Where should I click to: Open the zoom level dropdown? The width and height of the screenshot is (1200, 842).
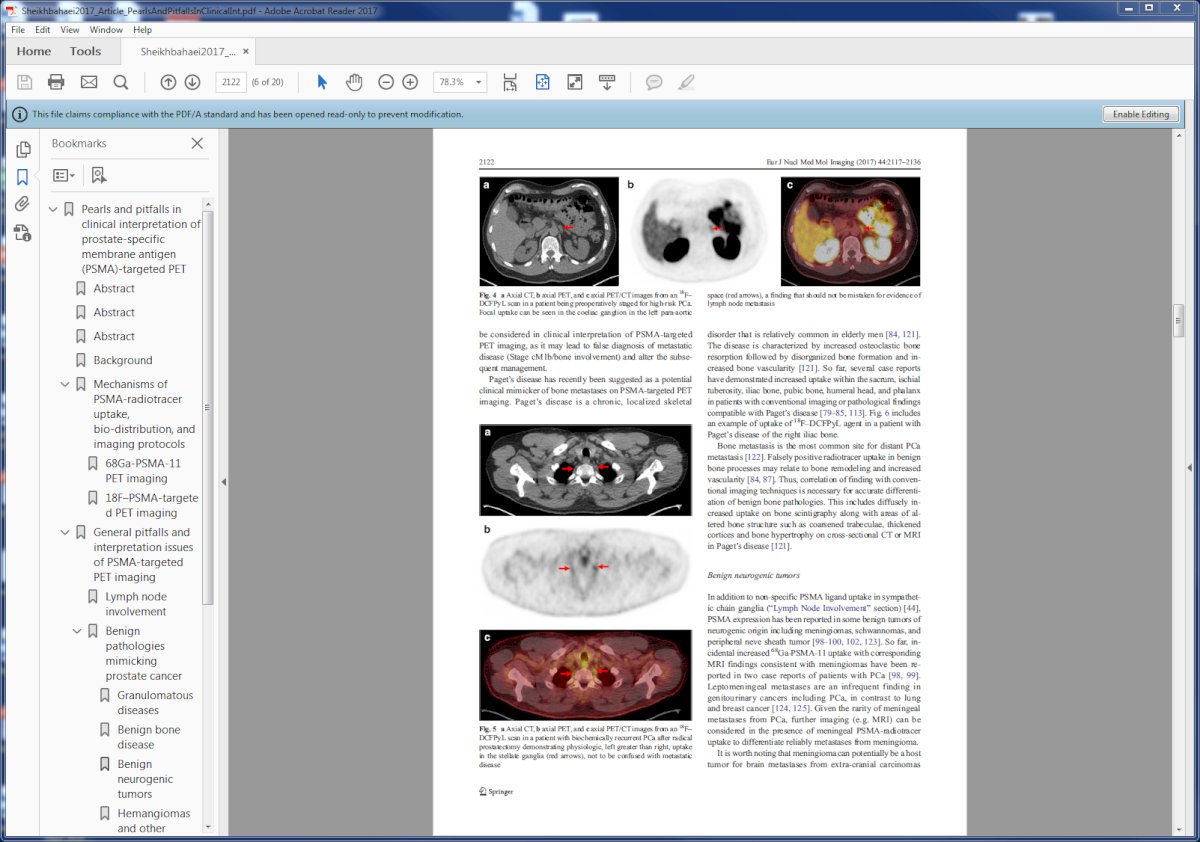[479, 82]
